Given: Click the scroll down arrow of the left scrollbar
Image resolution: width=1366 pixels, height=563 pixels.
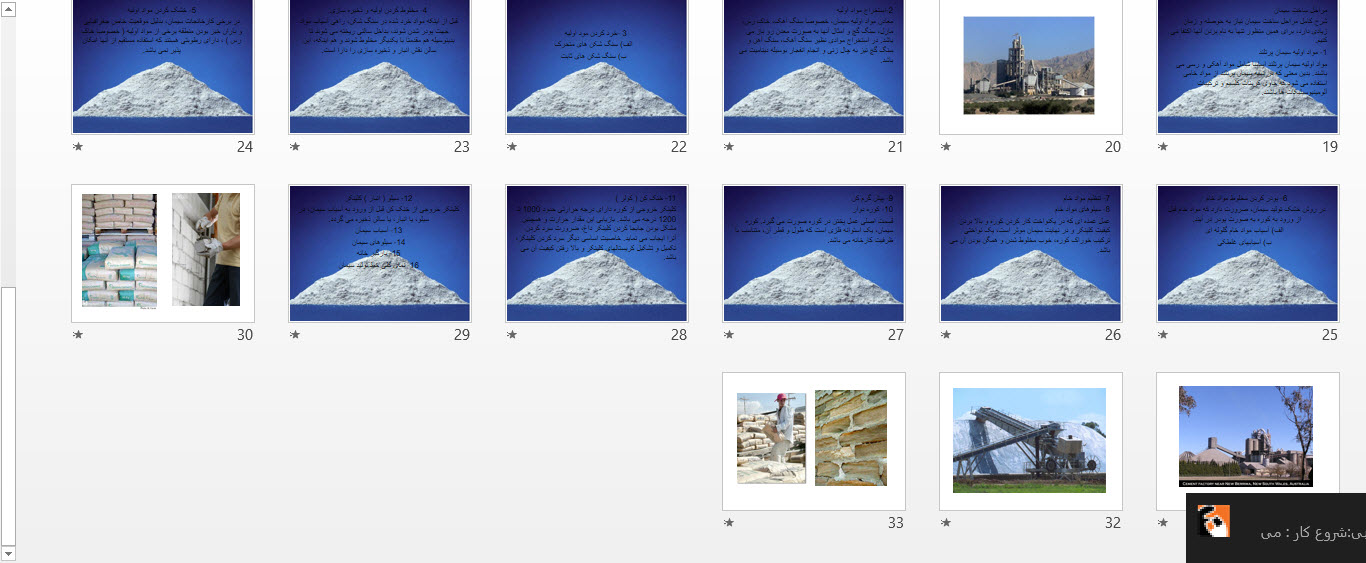Looking at the screenshot, I should (9, 553).
